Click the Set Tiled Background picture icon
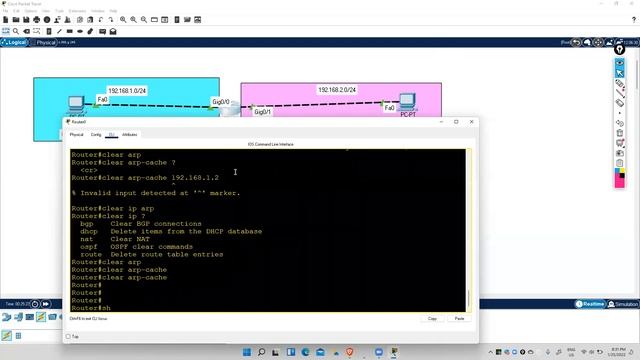 click(x=609, y=42)
